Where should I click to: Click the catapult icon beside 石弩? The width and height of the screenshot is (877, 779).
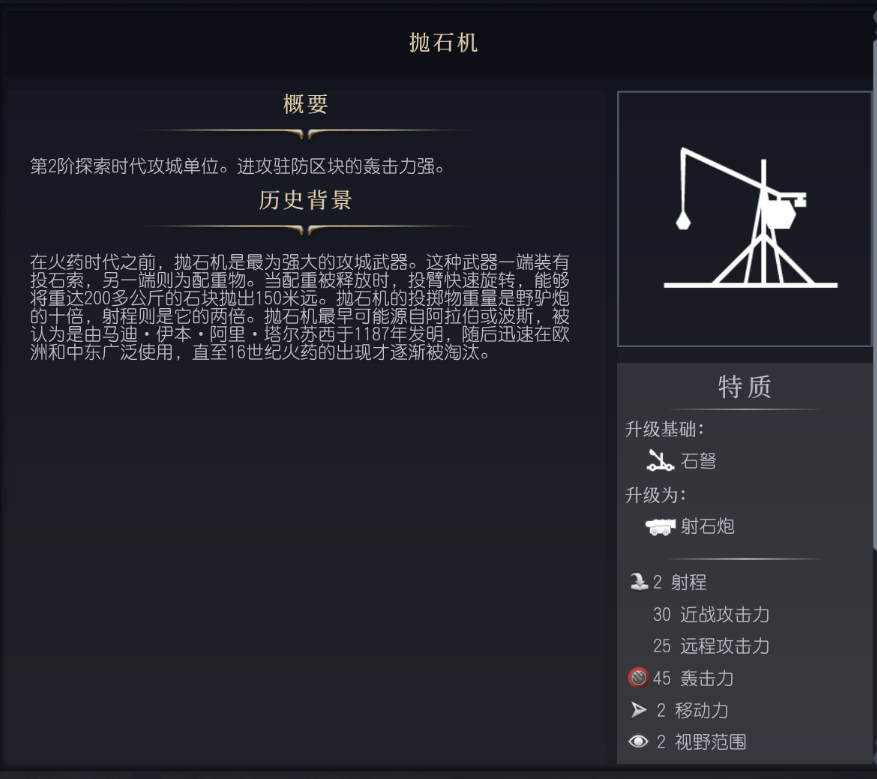click(x=659, y=461)
